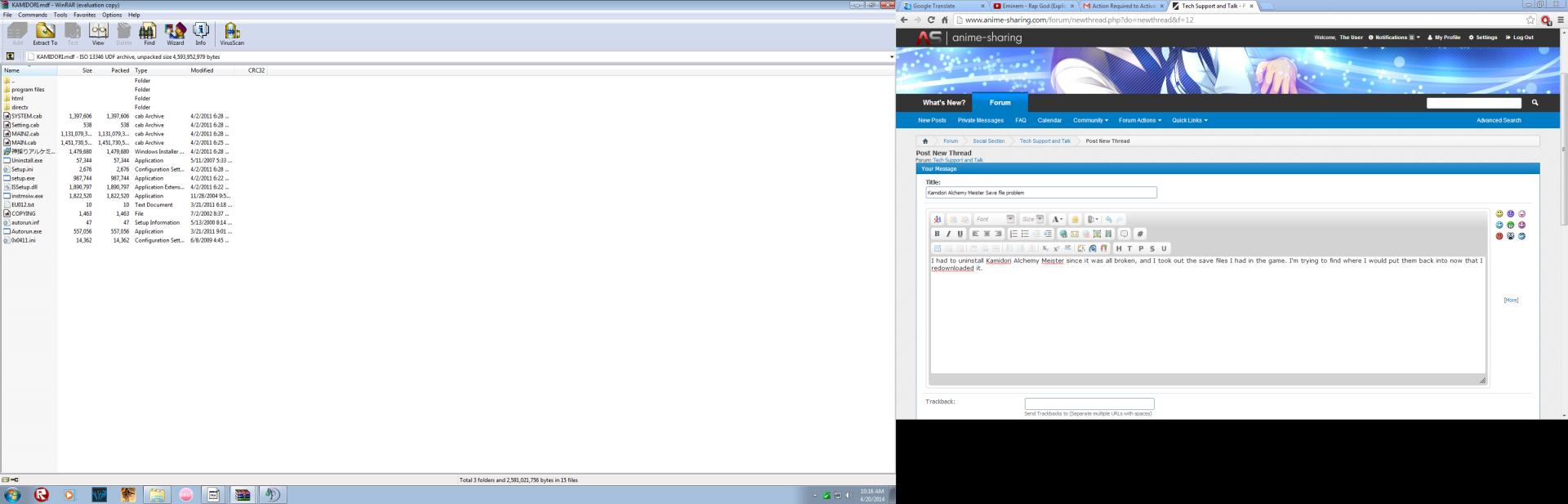Insert the red angry smilie
1568x504 pixels.
(1499, 236)
